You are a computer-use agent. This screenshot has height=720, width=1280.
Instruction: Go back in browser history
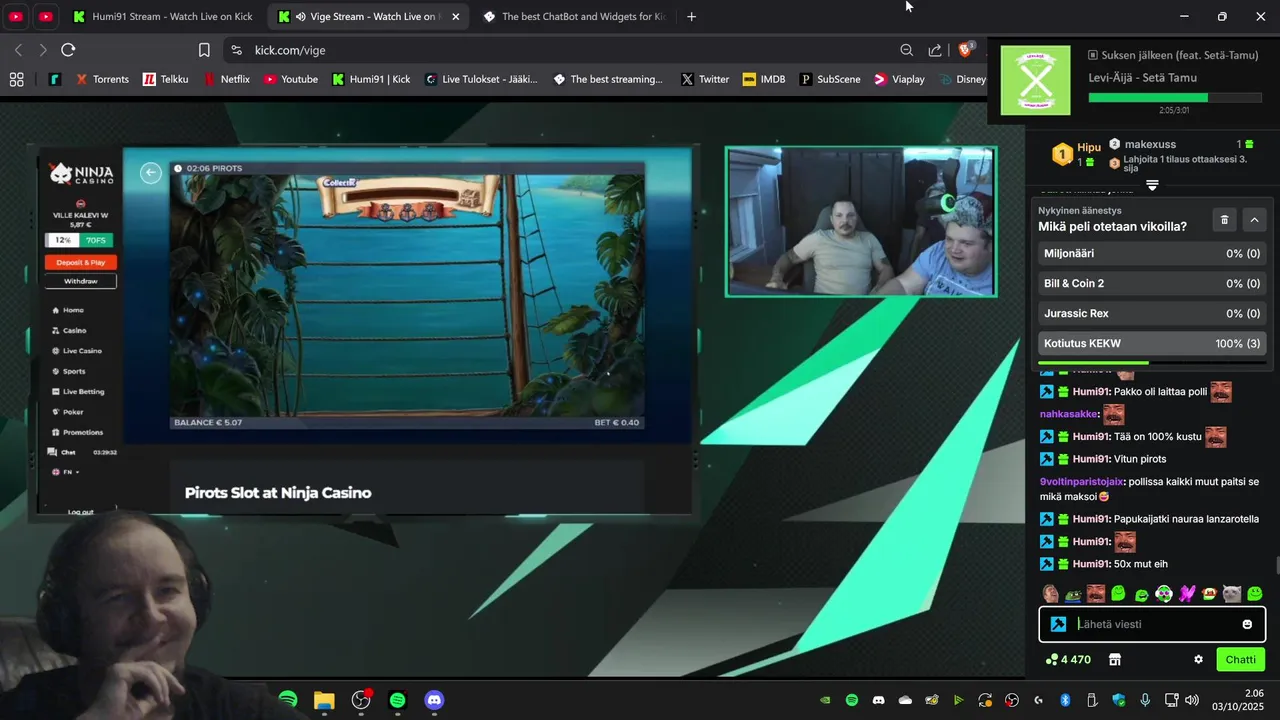click(x=18, y=50)
